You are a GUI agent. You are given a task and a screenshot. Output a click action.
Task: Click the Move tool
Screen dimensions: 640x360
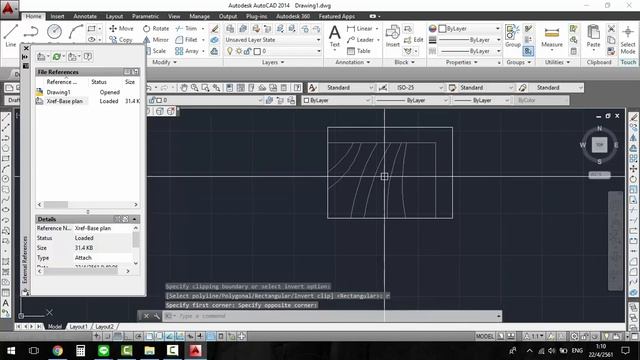[121, 29]
